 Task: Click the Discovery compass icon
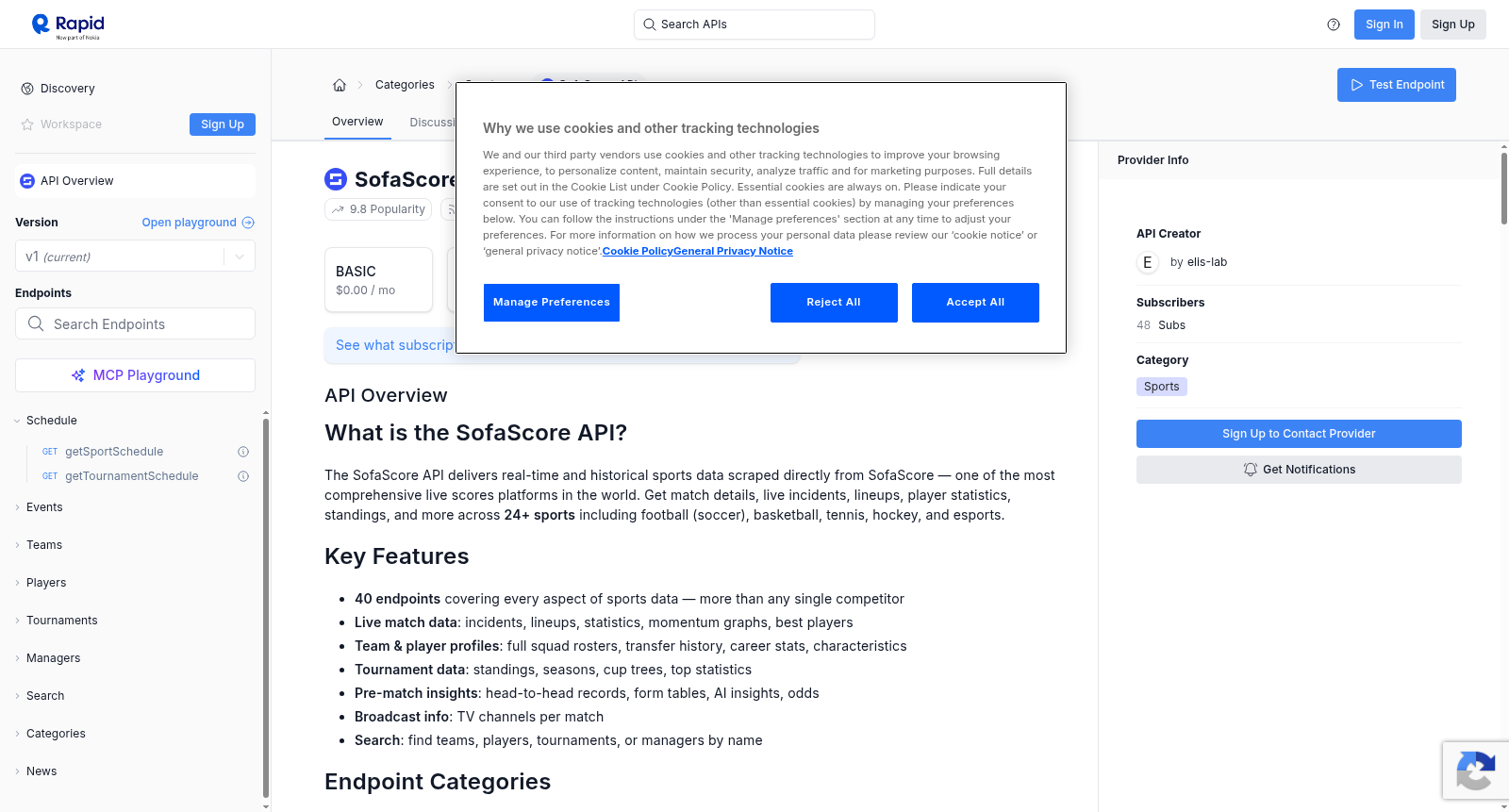pos(27,89)
